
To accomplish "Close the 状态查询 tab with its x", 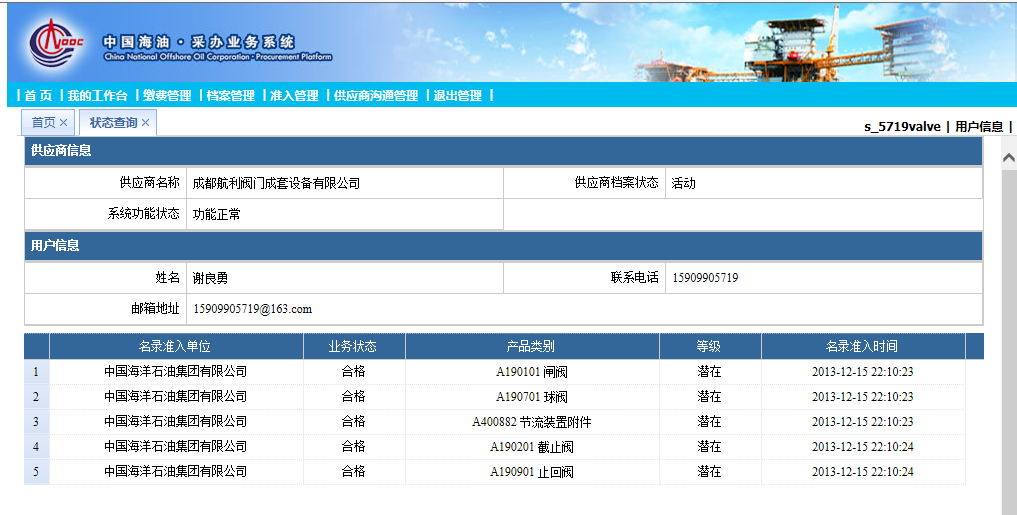I will coord(145,123).
